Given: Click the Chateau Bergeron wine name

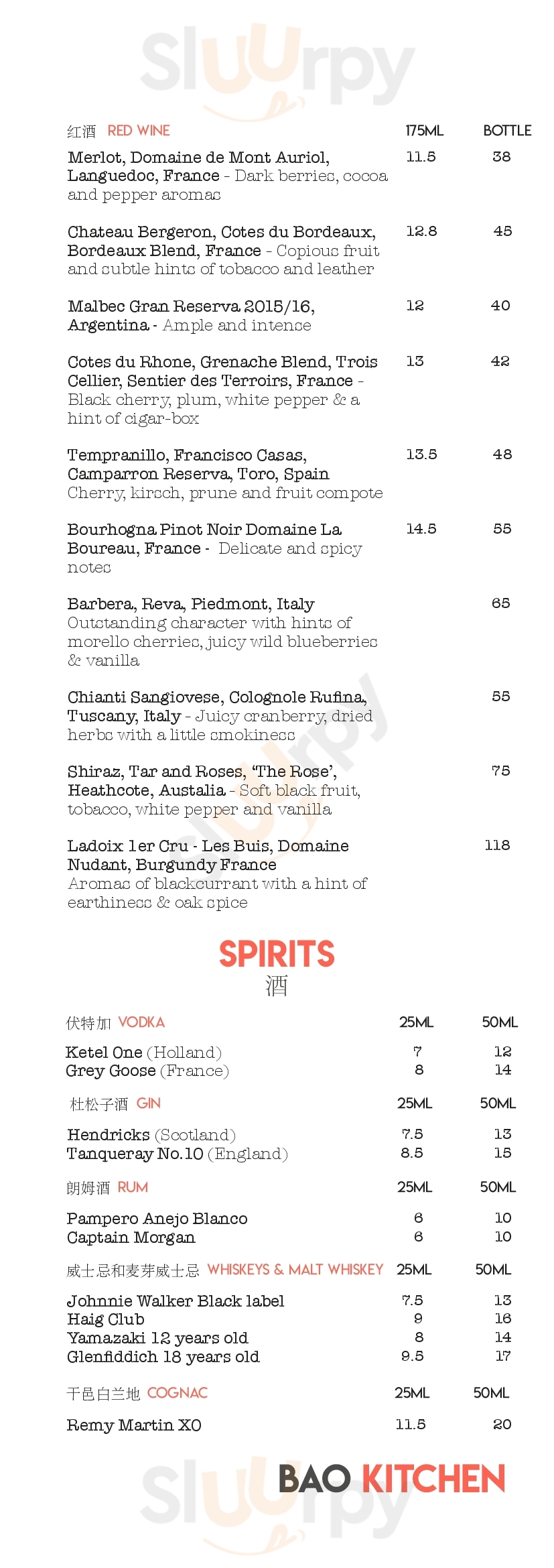Looking at the screenshot, I should [x=221, y=232].
